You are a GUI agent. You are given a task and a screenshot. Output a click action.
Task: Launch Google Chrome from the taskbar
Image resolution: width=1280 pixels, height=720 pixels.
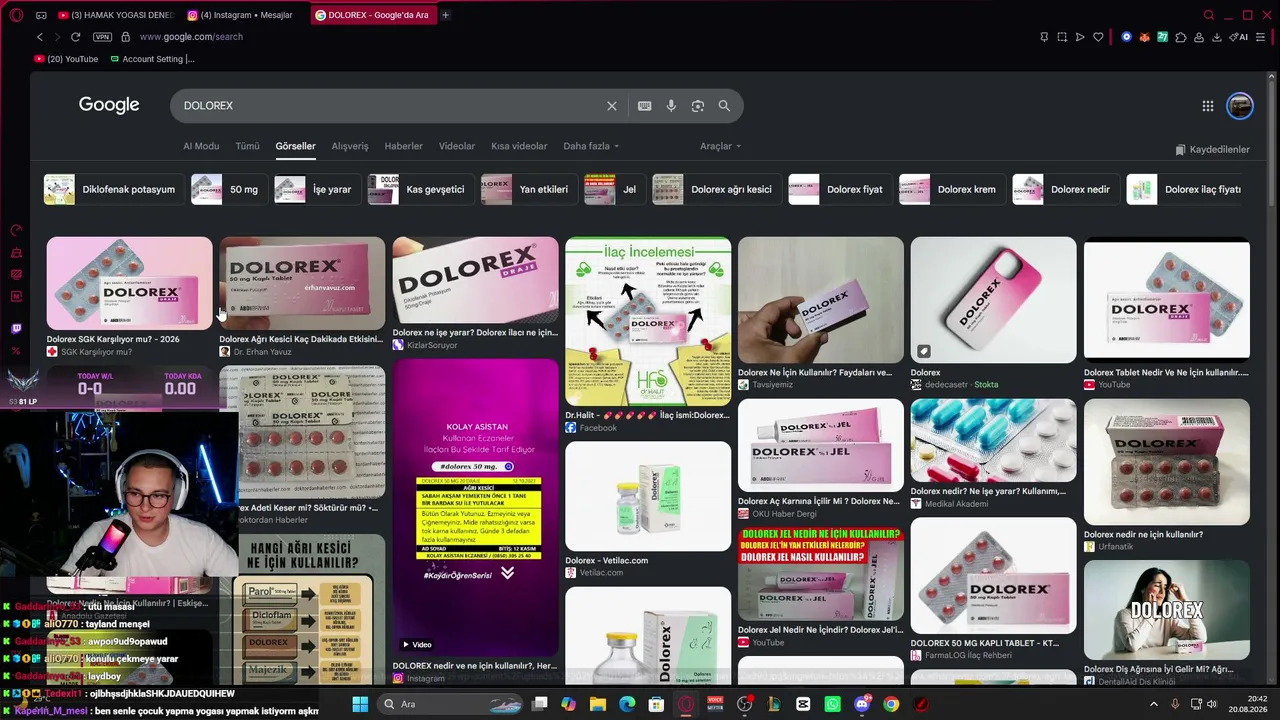891,704
